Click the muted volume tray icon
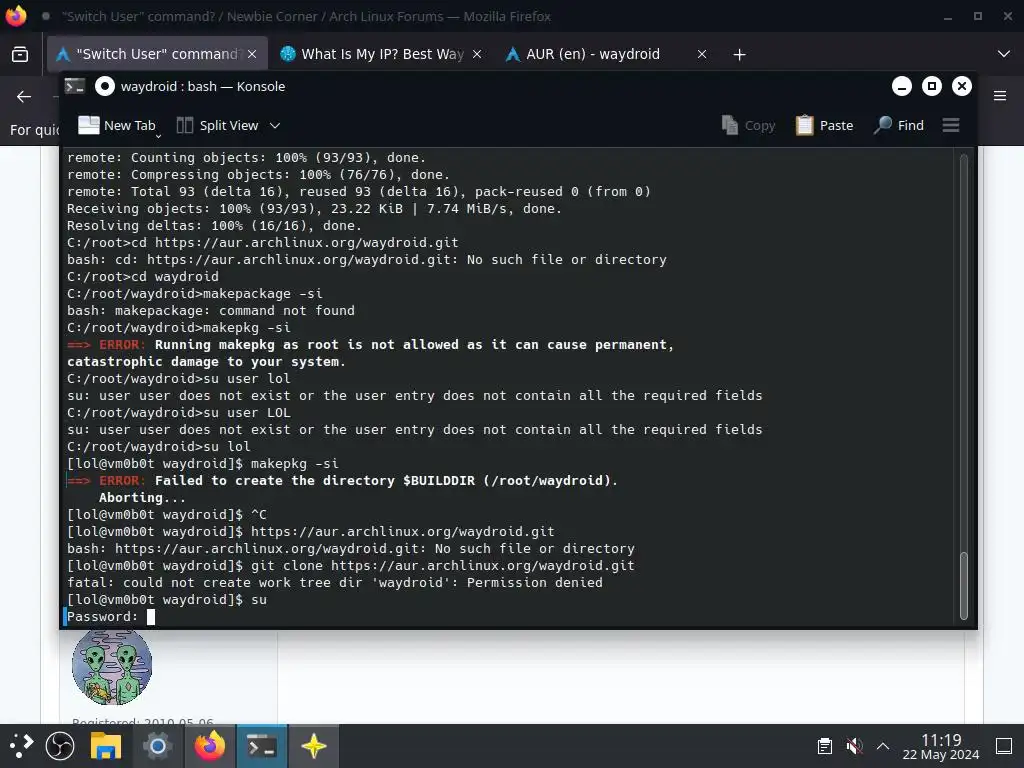This screenshot has width=1024, height=768. coord(854,746)
